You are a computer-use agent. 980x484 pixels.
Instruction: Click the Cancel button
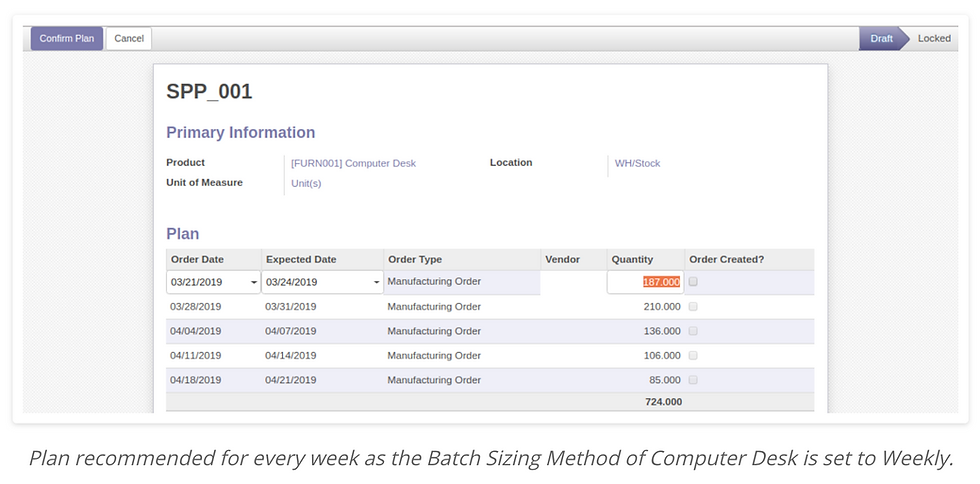[129, 39]
